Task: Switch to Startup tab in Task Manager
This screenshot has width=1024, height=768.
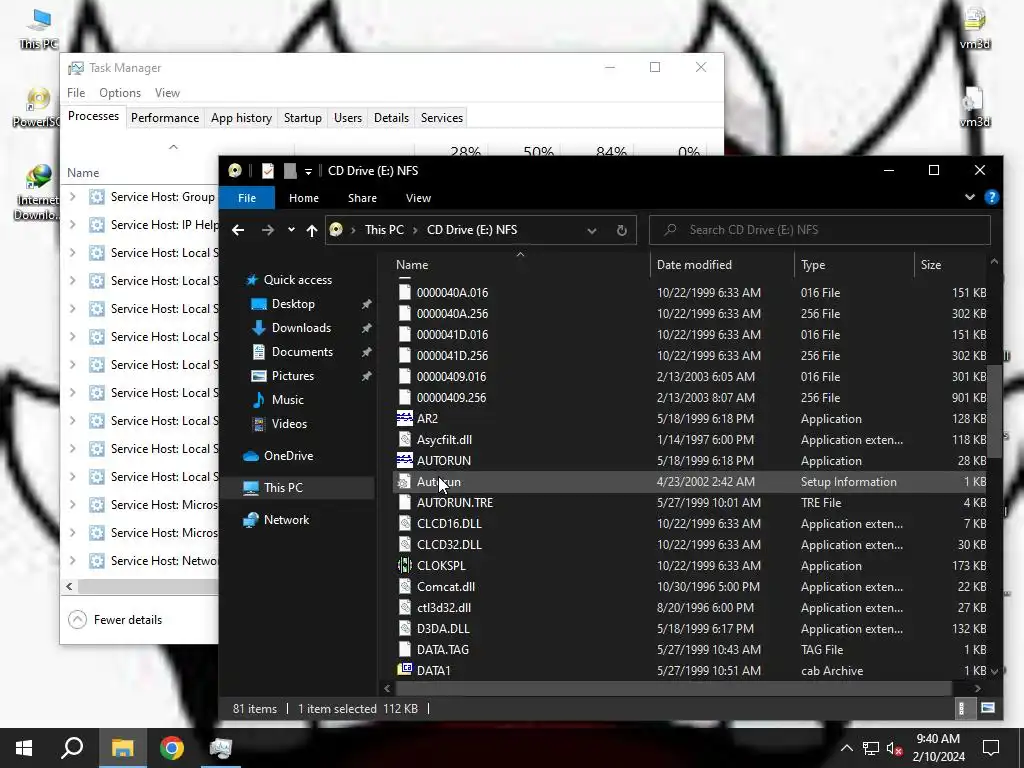Action: [302, 118]
